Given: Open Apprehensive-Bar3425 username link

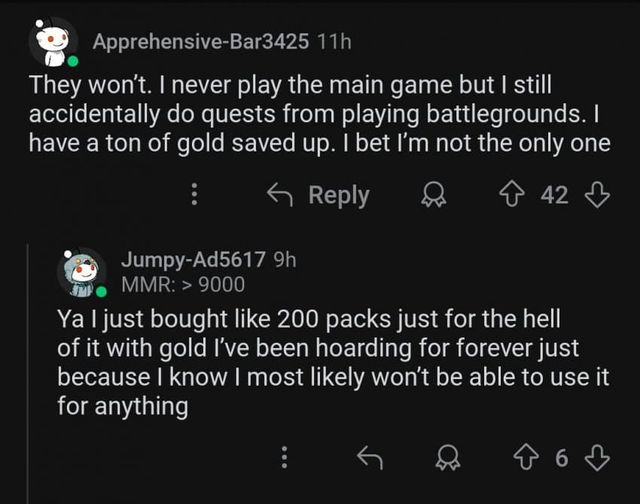Looking at the screenshot, I should click(x=199, y=42).
